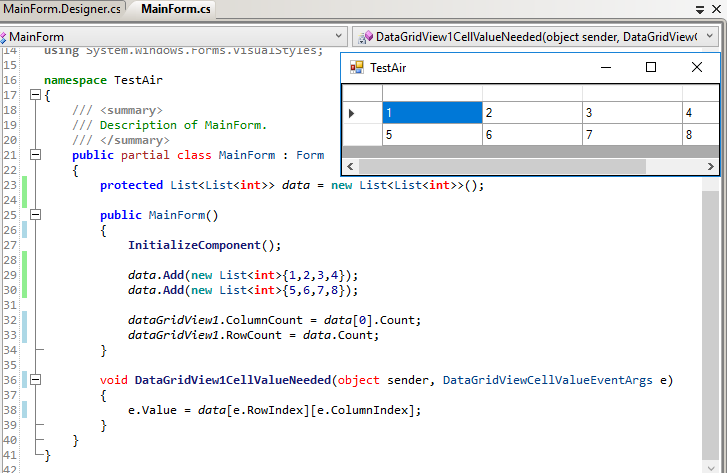Image resolution: width=727 pixels, height=473 pixels.
Task: Open the DataGridView1CellValueNeeded member dropdown
Action: point(709,36)
